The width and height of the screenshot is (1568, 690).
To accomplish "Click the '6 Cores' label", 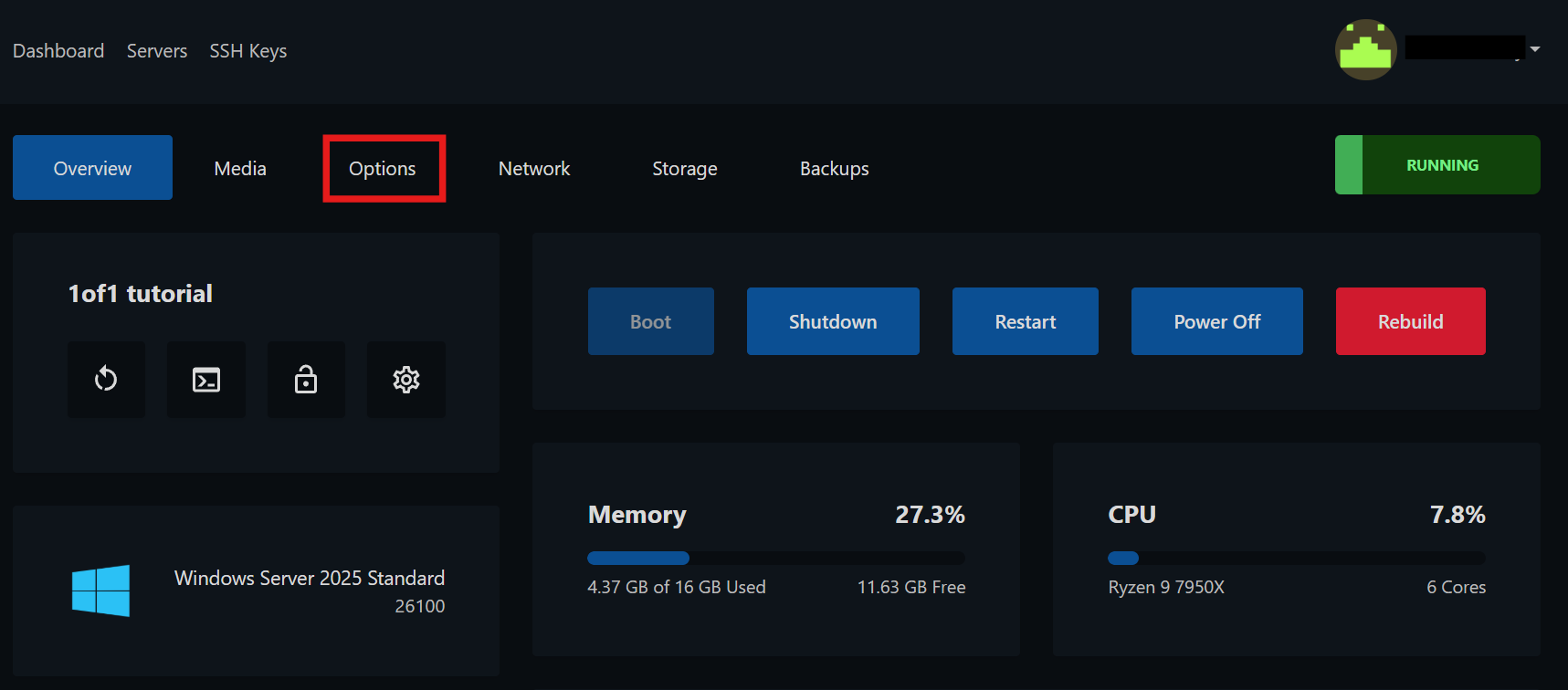I will [1457, 587].
